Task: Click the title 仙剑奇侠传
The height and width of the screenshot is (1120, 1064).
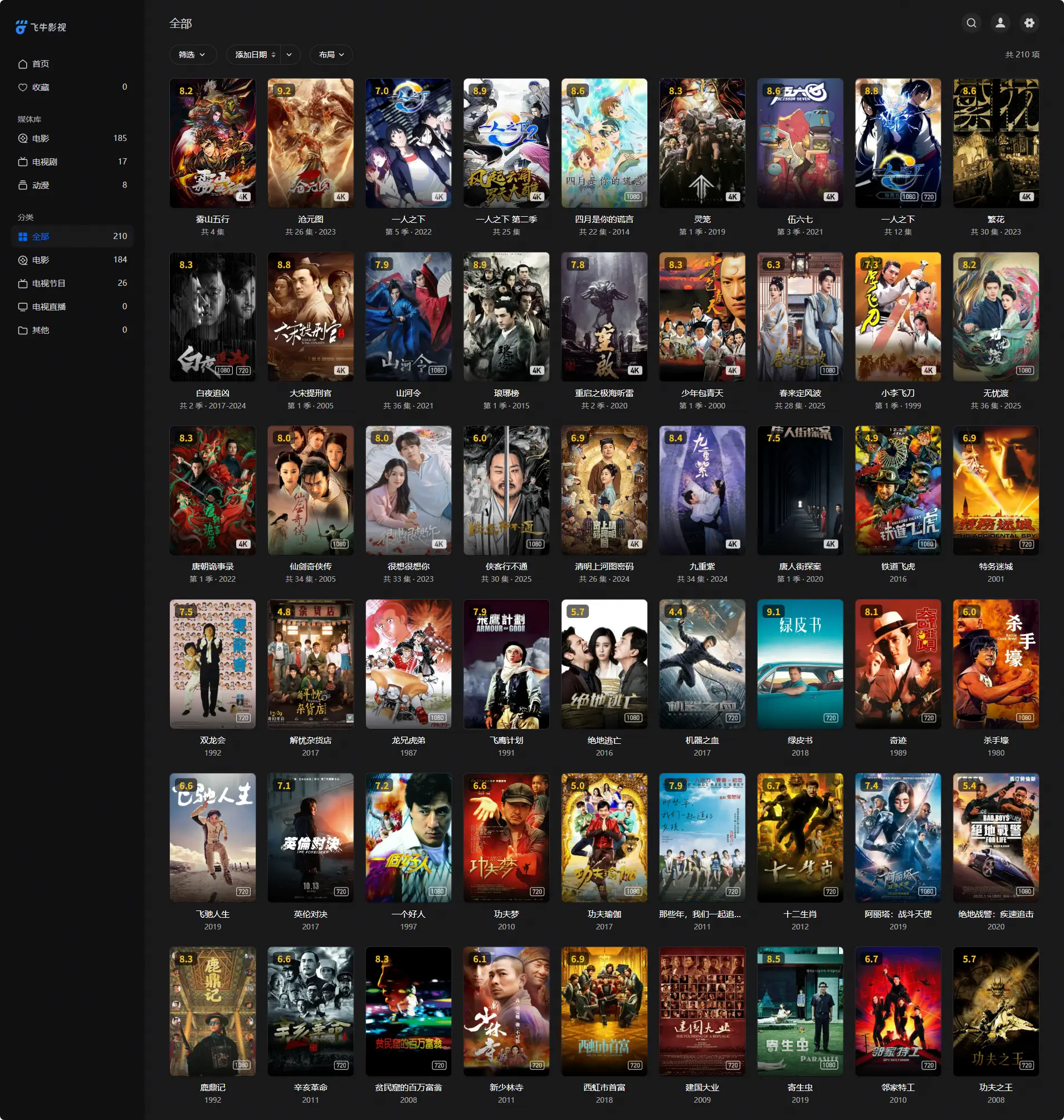Action: (x=310, y=567)
